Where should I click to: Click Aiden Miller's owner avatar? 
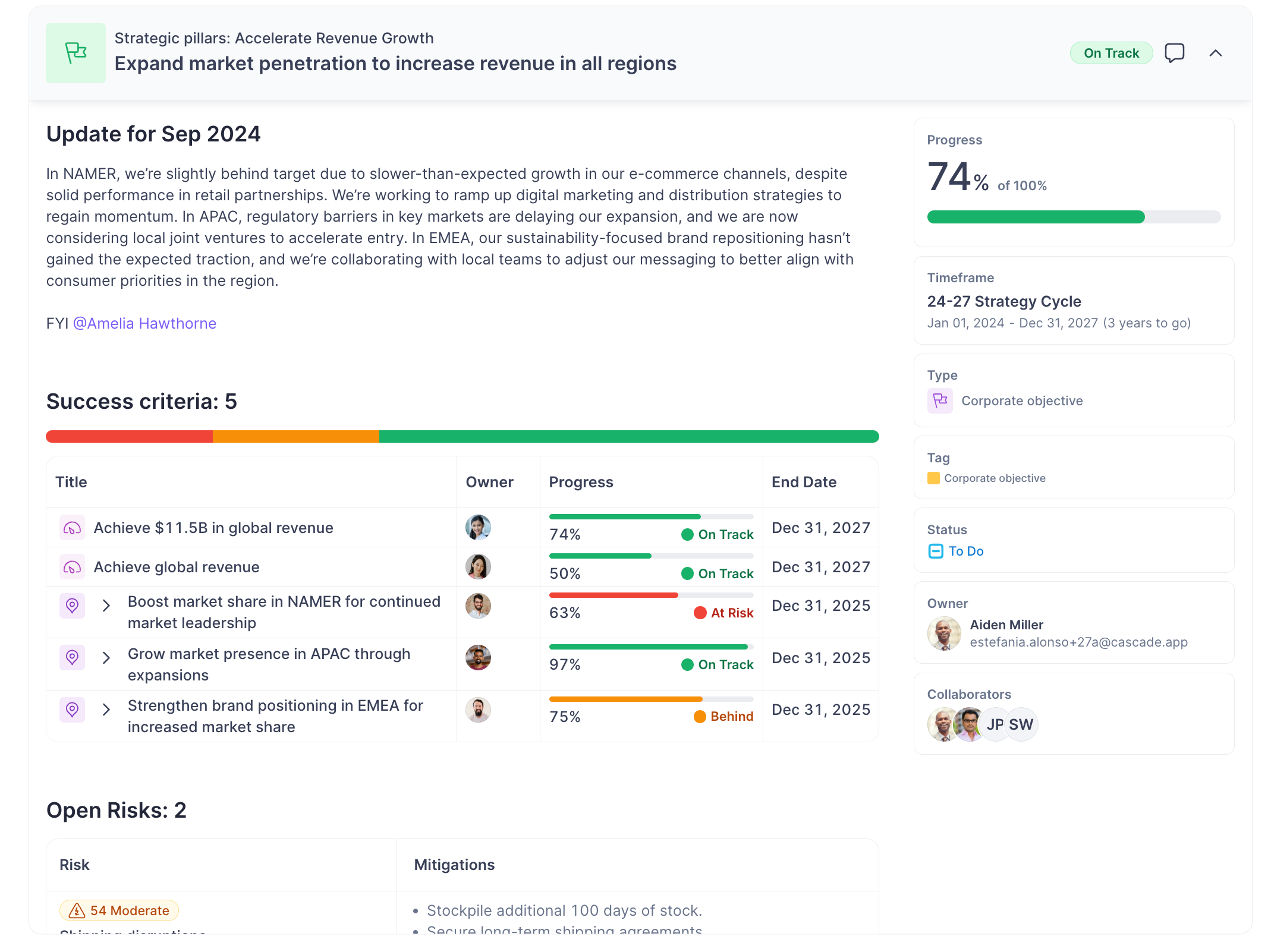point(944,633)
